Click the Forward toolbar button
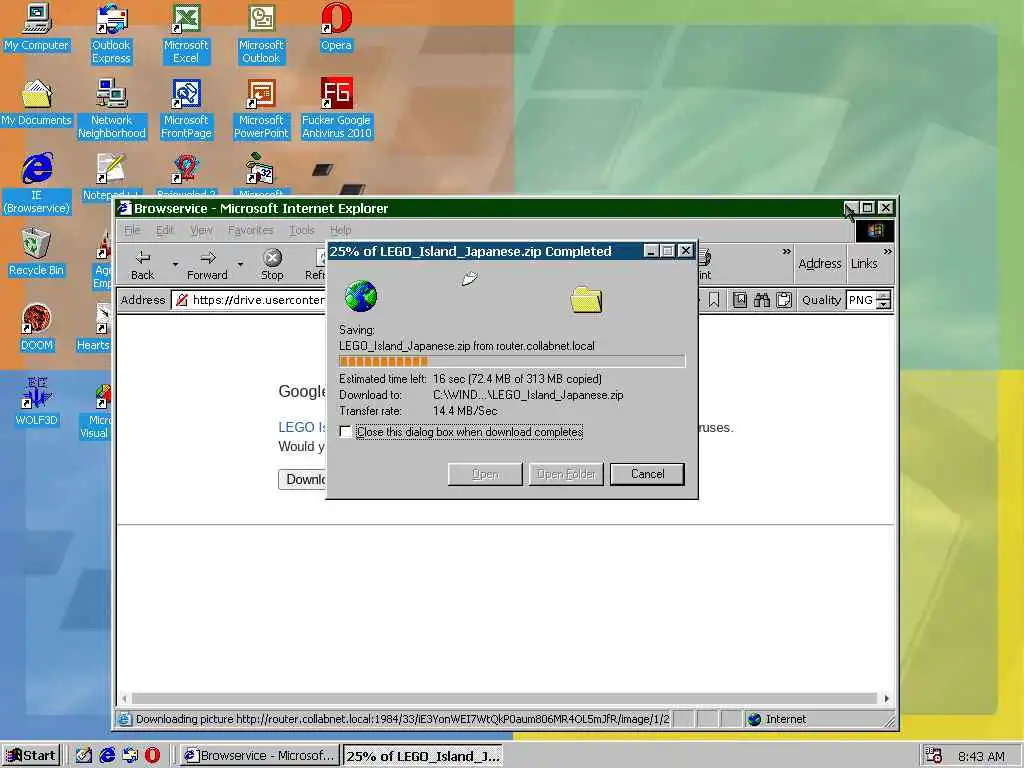The height and width of the screenshot is (768, 1024). pos(207,264)
